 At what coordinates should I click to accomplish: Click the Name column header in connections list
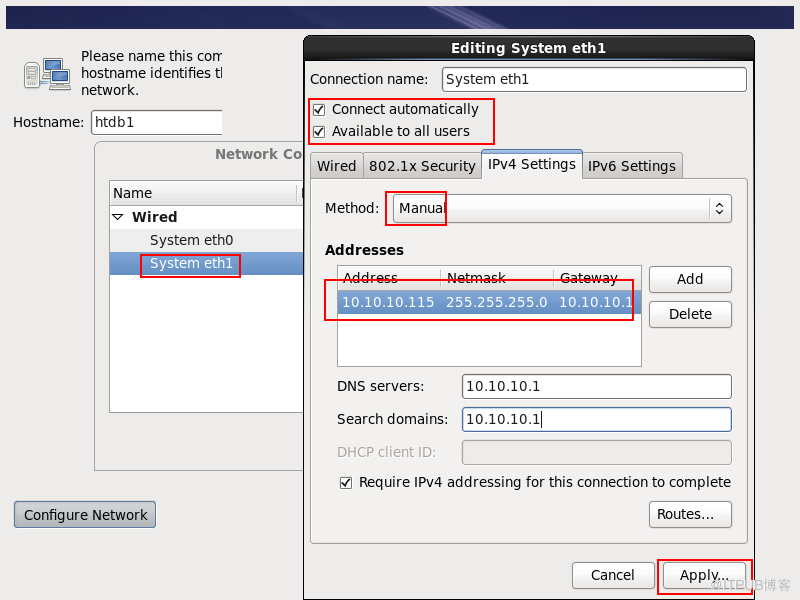tap(203, 193)
